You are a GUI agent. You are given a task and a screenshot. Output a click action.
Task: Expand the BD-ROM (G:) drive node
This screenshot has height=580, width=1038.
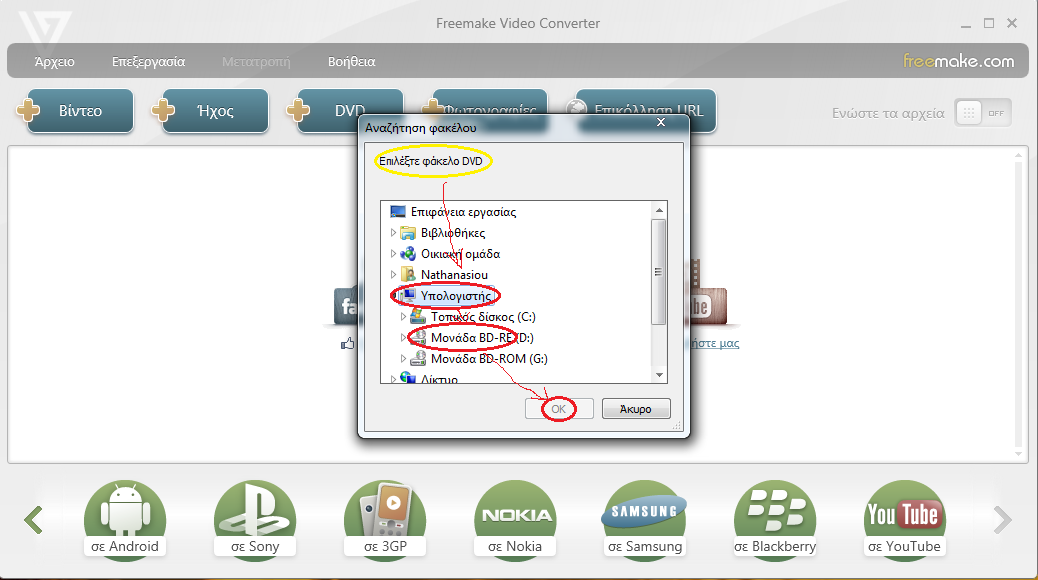403,359
